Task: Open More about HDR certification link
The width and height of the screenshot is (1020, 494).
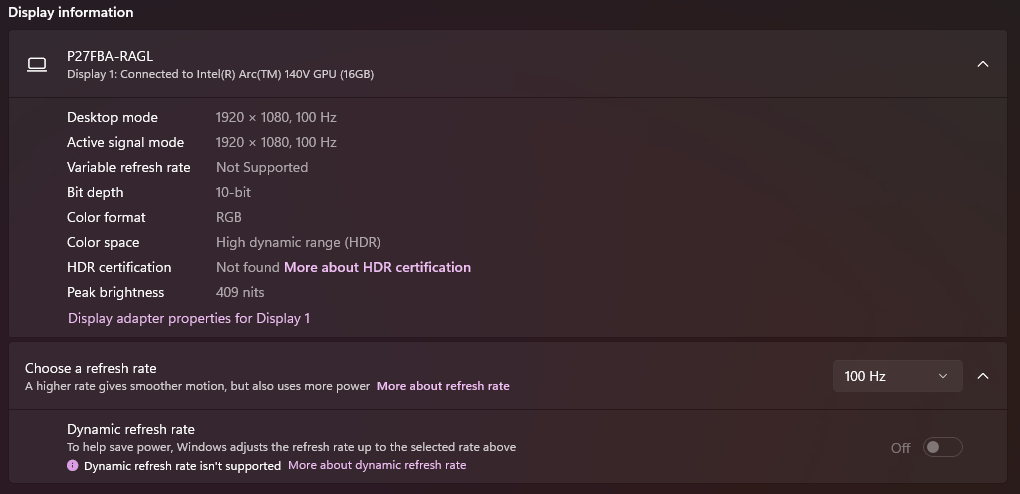Action: click(x=377, y=267)
